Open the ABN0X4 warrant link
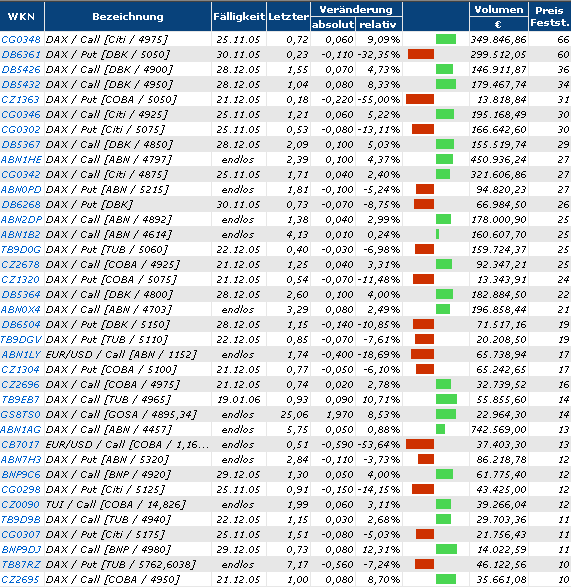571x587 pixels. (x=21, y=309)
